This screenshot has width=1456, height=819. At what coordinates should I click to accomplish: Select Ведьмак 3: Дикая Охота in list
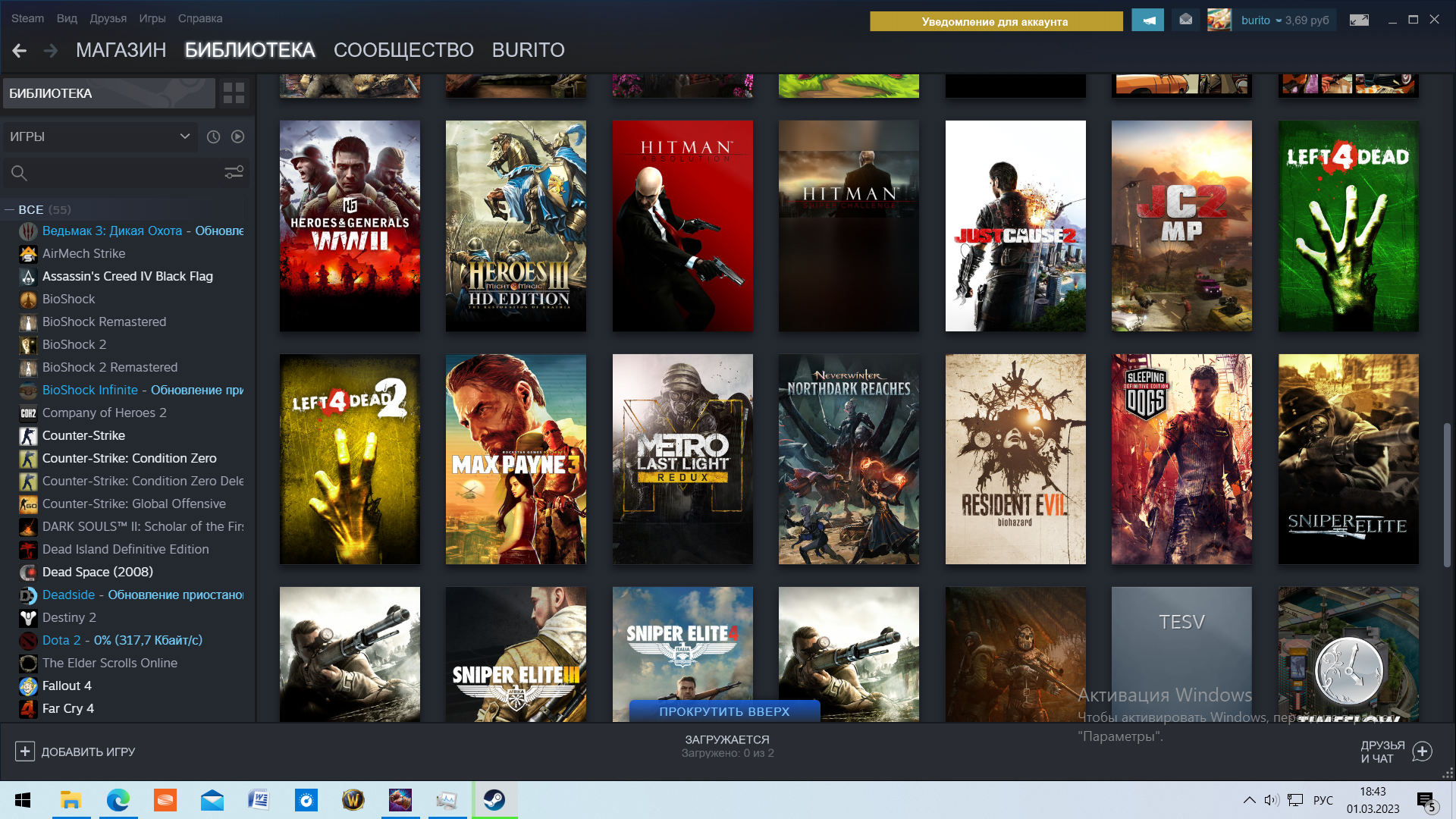click(x=131, y=231)
